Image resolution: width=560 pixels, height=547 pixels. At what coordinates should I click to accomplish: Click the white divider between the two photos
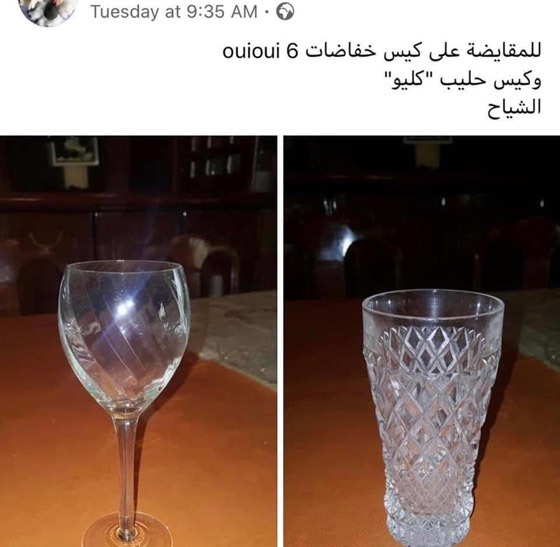[x=280, y=341]
